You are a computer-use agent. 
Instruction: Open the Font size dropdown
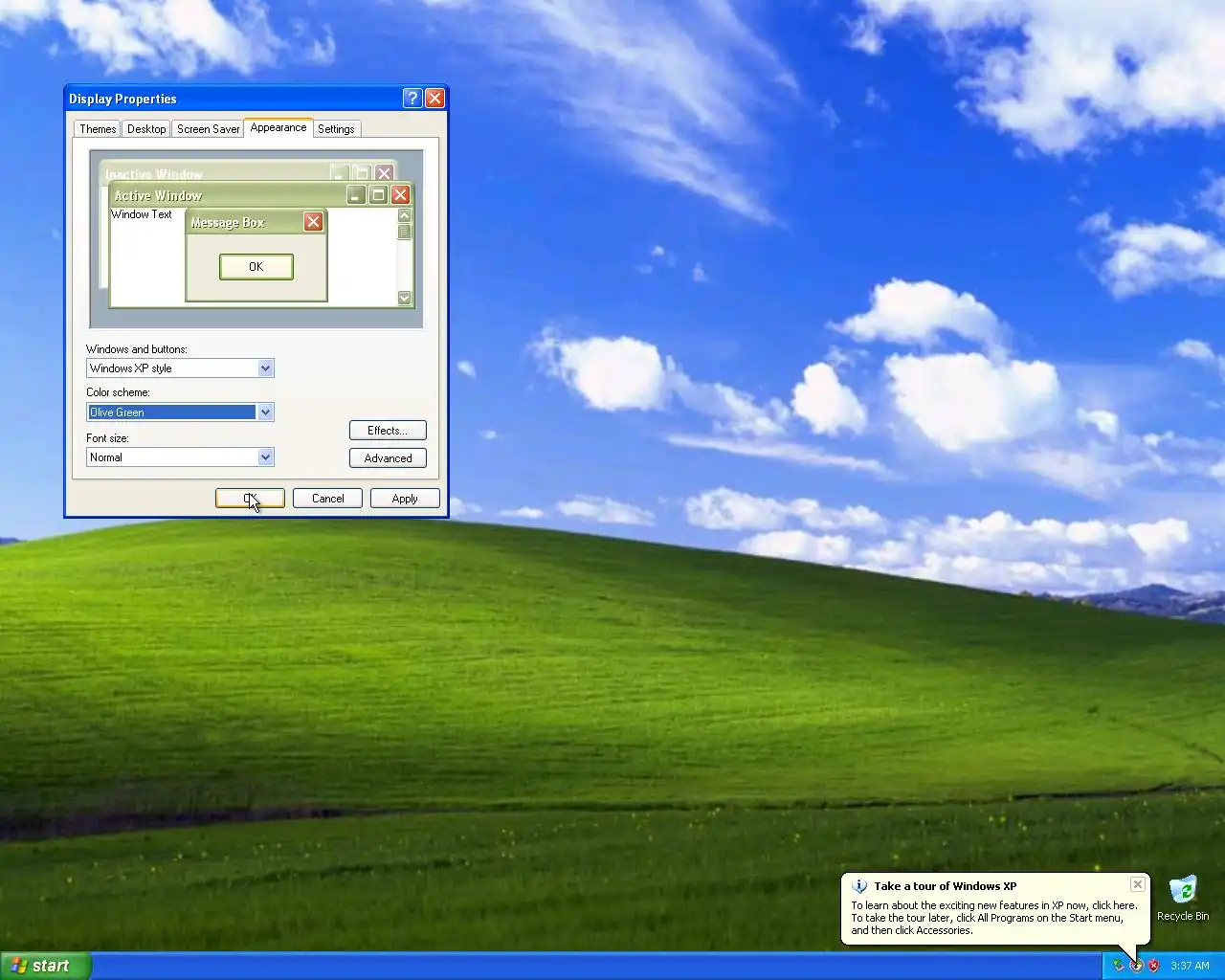click(266, 457)
